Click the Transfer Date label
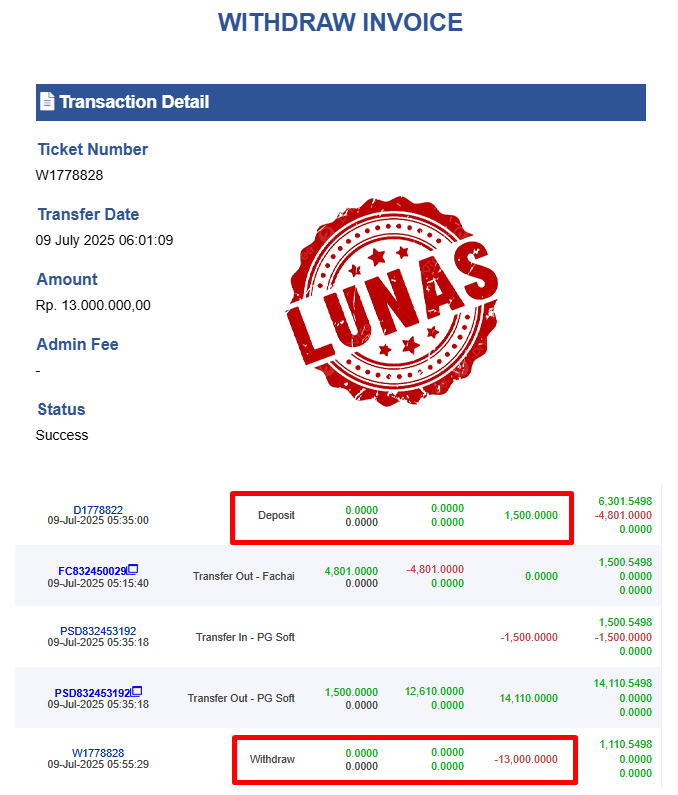The image size is (678, 795). pos(88,214)
